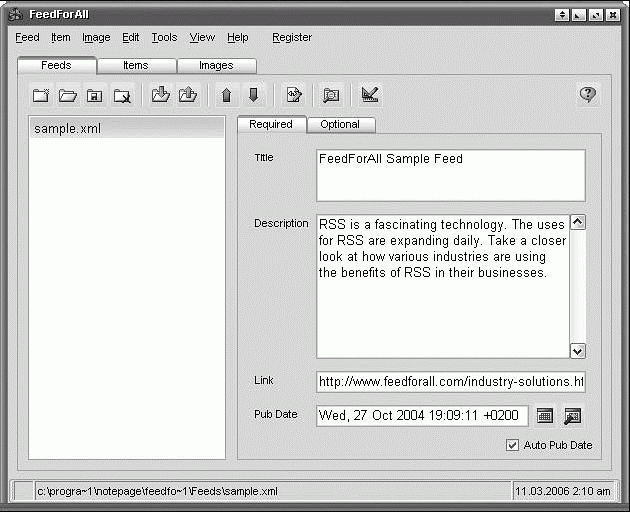
Task: Click the Description scrollbar down arrow
Action: (578, 351)
